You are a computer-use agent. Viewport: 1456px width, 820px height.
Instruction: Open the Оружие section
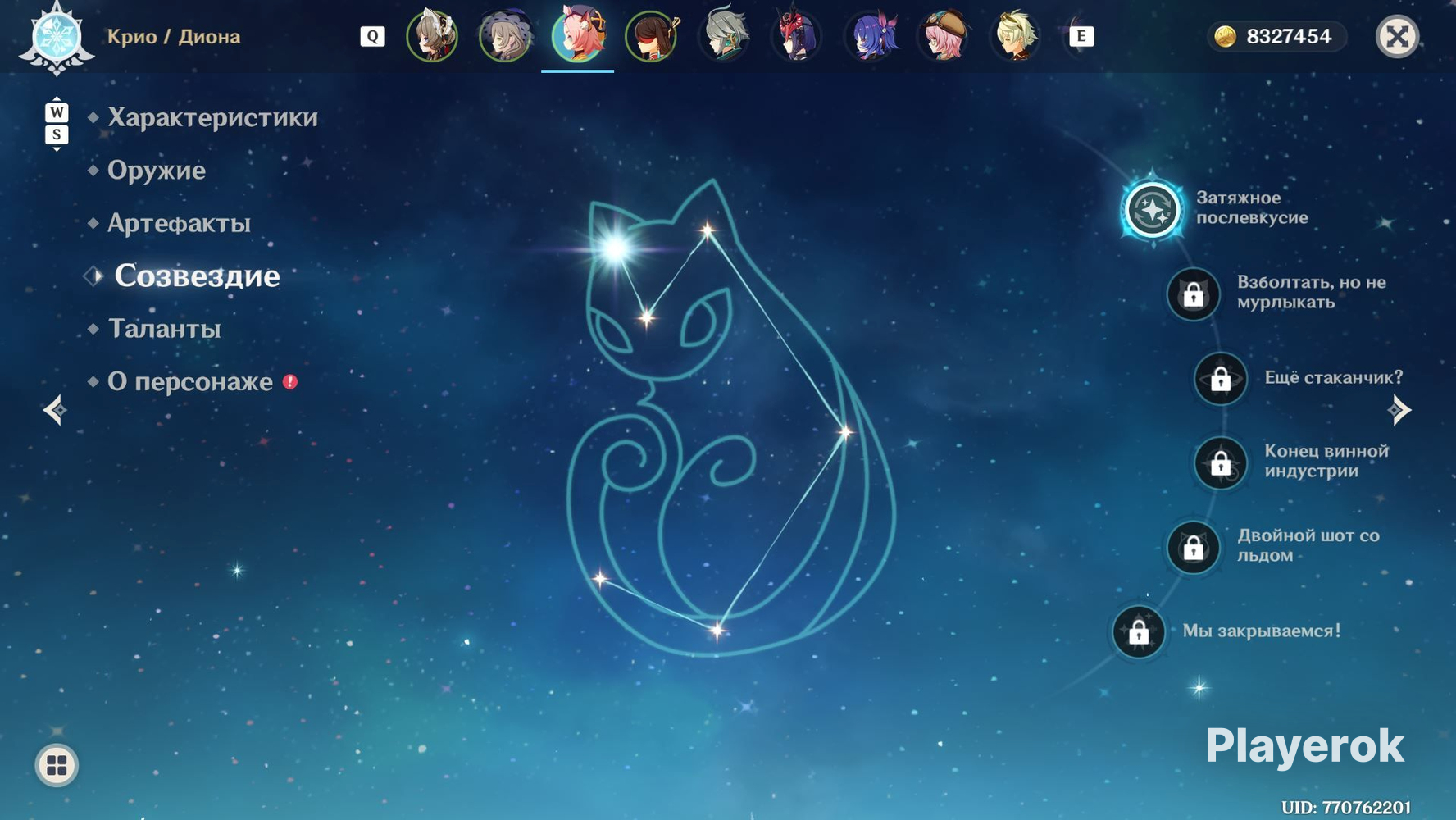point(157,170)
